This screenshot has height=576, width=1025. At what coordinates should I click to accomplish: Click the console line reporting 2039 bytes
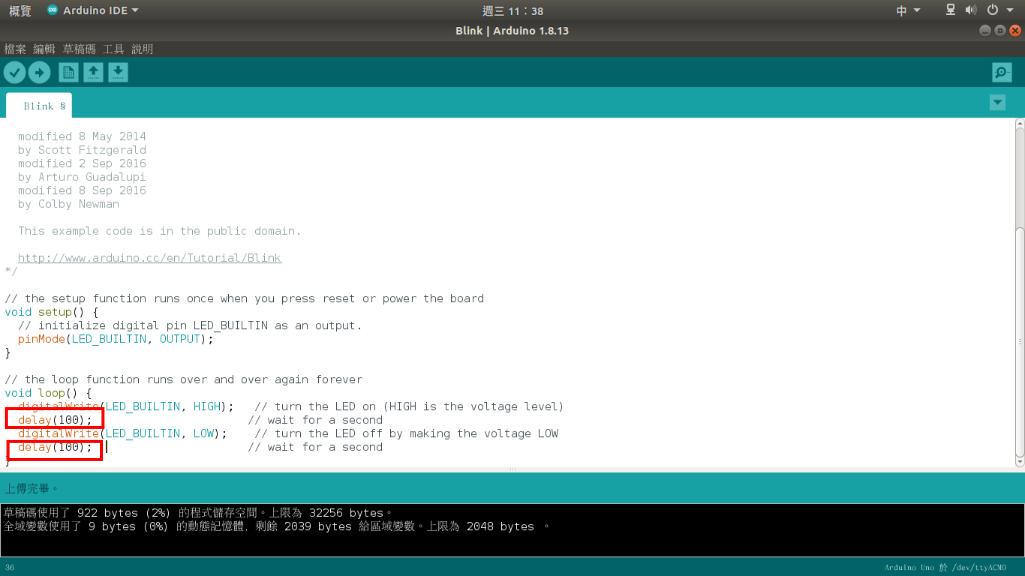277,526
